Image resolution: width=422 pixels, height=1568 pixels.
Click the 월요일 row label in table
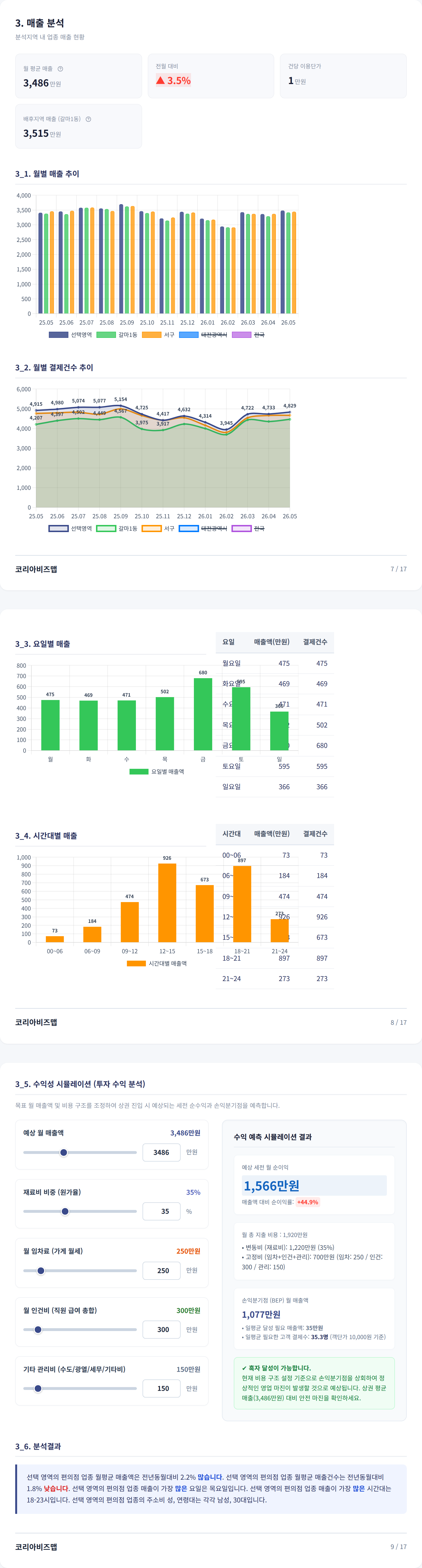[x=231, y=663]
